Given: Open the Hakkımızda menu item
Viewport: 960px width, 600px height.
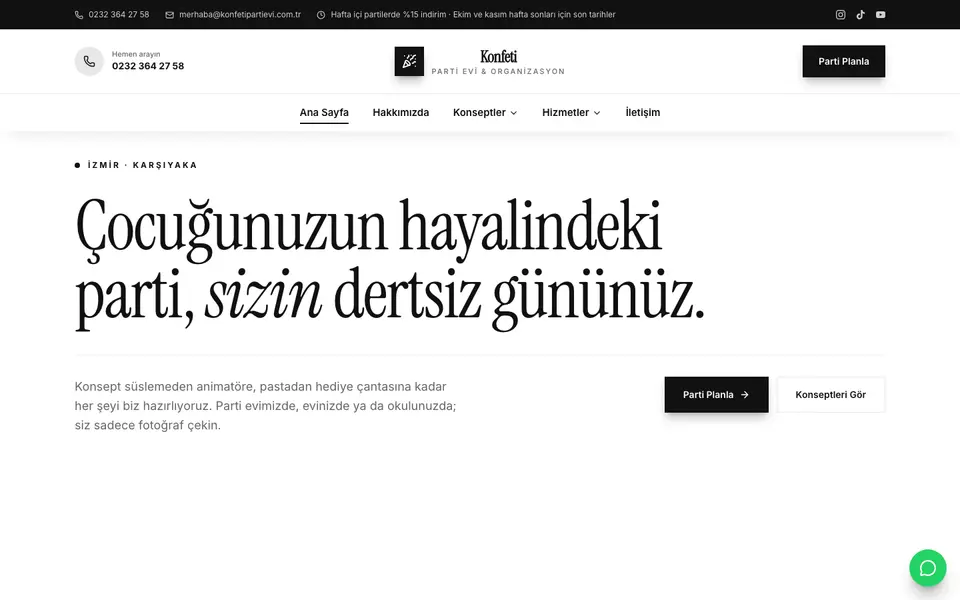Looking at the screenshot, I should (x=400, y=113).
